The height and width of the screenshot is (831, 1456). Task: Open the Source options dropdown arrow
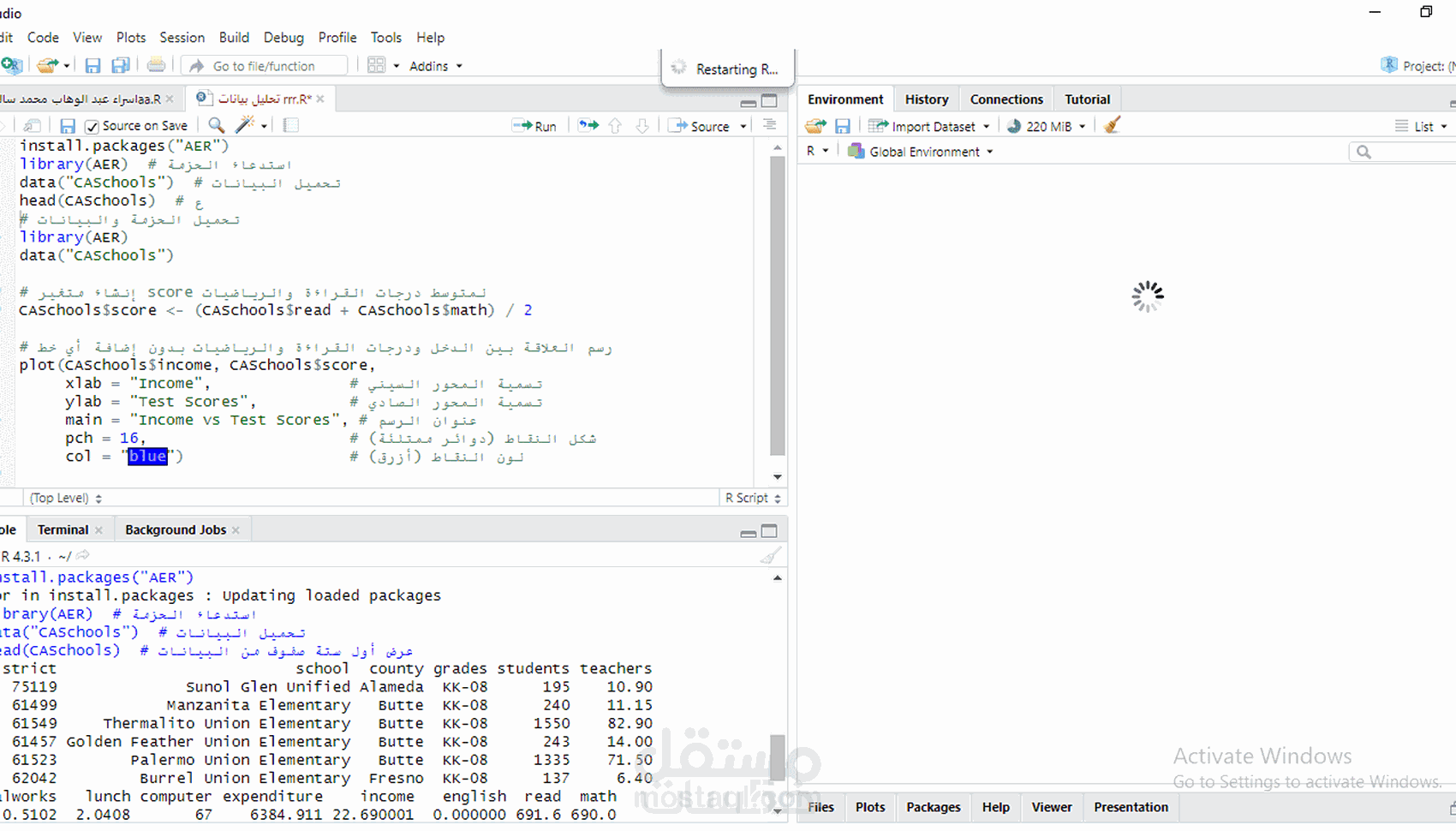[743, 126]
